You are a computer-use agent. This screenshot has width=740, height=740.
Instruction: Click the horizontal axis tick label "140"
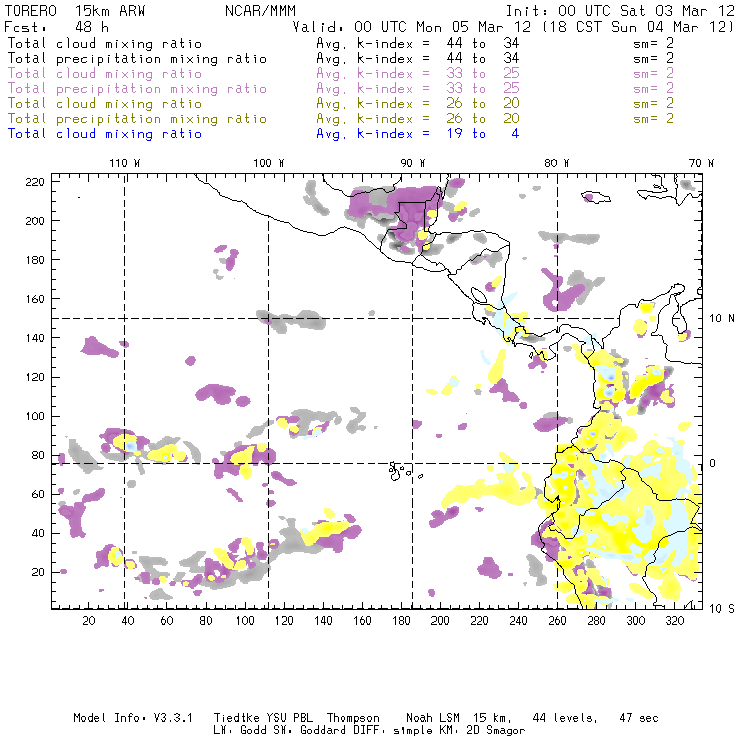pos(323,621)
